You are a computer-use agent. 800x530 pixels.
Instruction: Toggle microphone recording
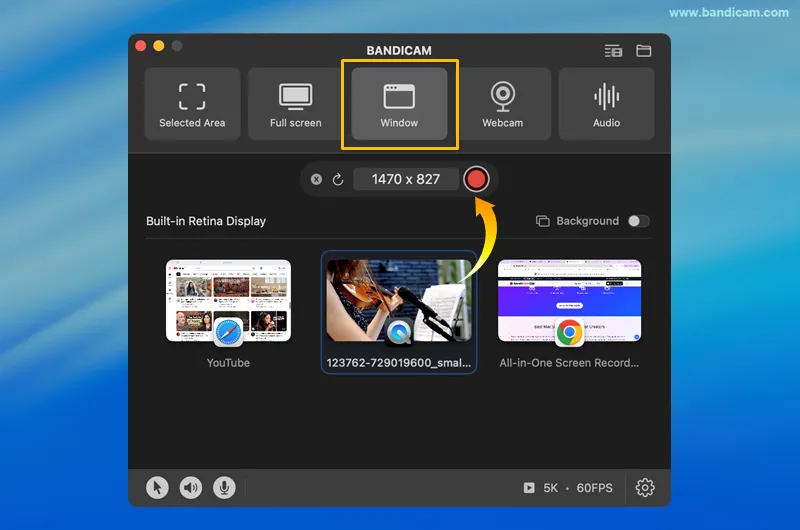[224, 488]
